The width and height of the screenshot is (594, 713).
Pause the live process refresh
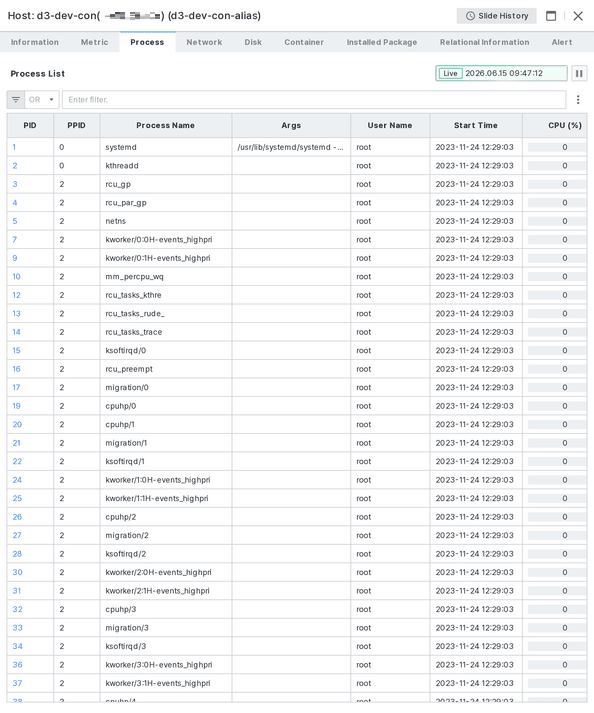(579, 73)
